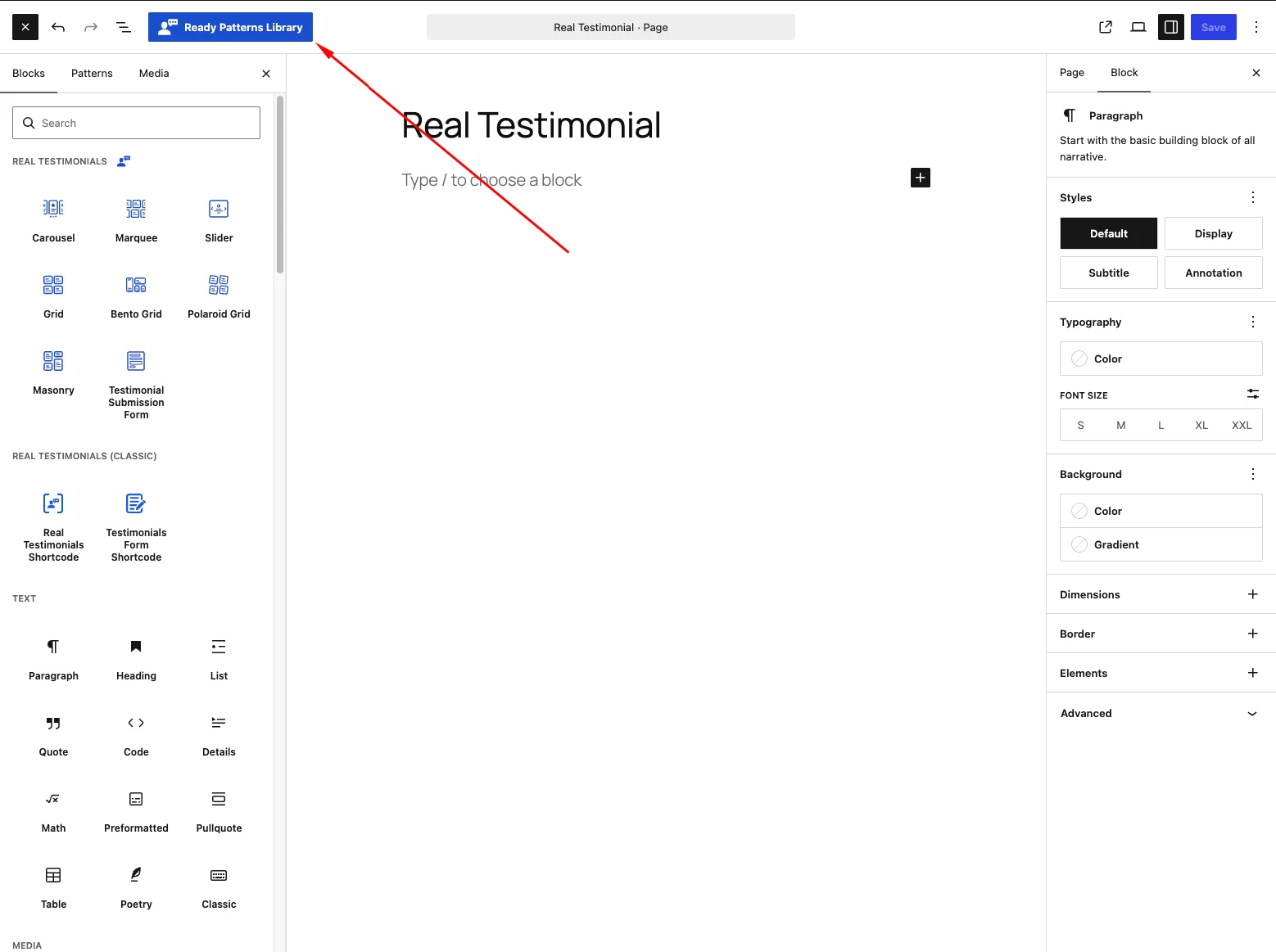
Task: Insert a Quote block
Action: pos(53,735)
